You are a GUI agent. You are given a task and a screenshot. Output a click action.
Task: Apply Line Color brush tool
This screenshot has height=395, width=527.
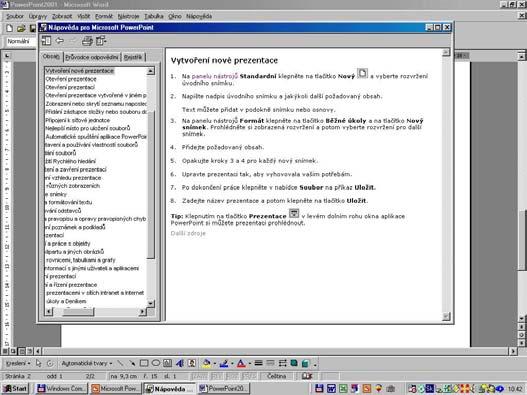click(x=224, y=363)
